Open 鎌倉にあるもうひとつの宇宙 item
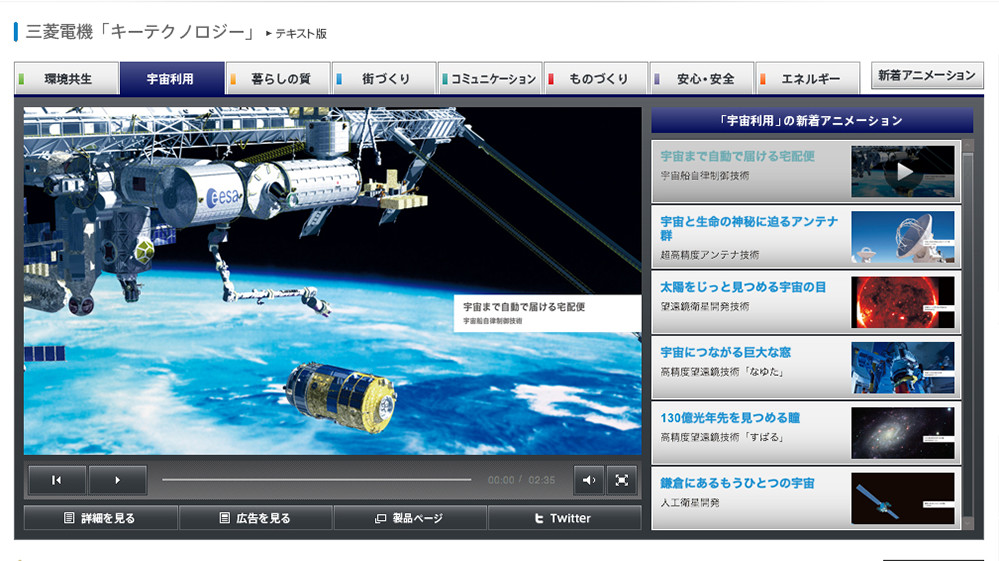999x561 pixels. tap(805, 498)
